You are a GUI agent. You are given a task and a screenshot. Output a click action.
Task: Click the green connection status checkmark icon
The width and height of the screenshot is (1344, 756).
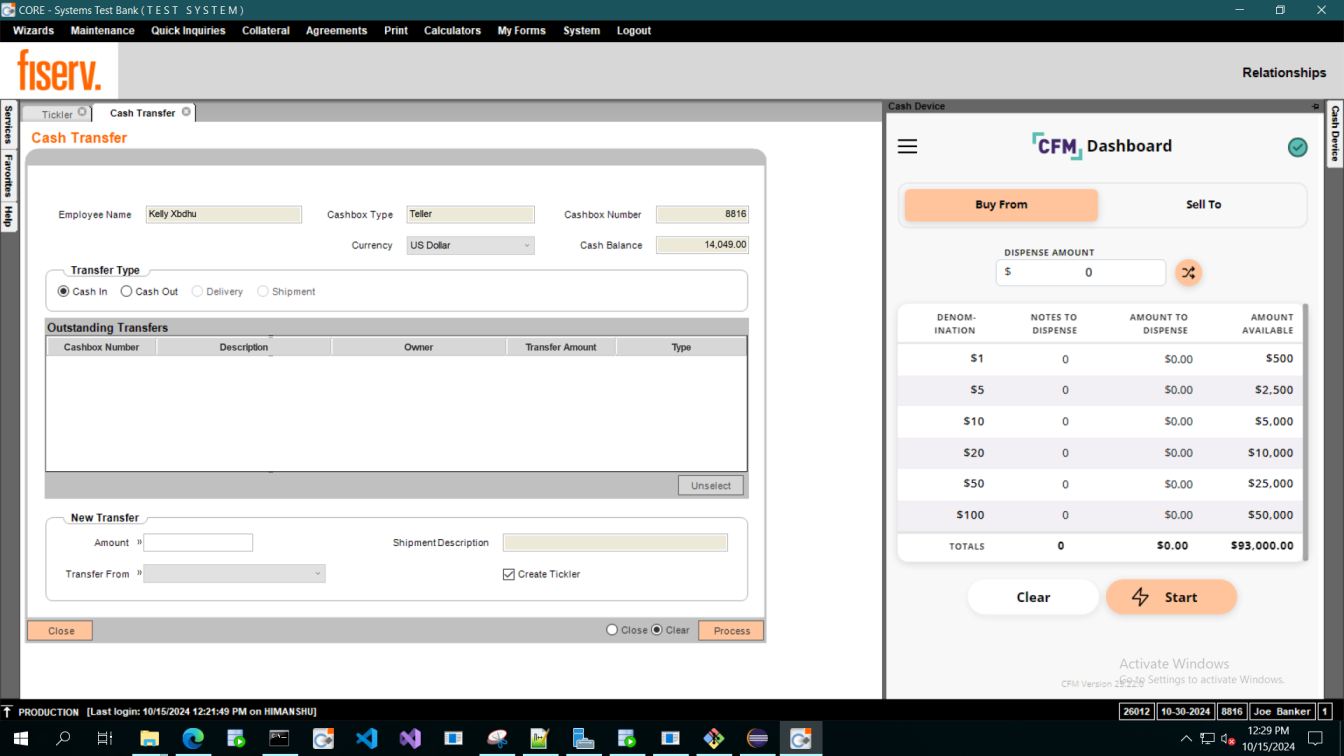(x=1297, y=148)
